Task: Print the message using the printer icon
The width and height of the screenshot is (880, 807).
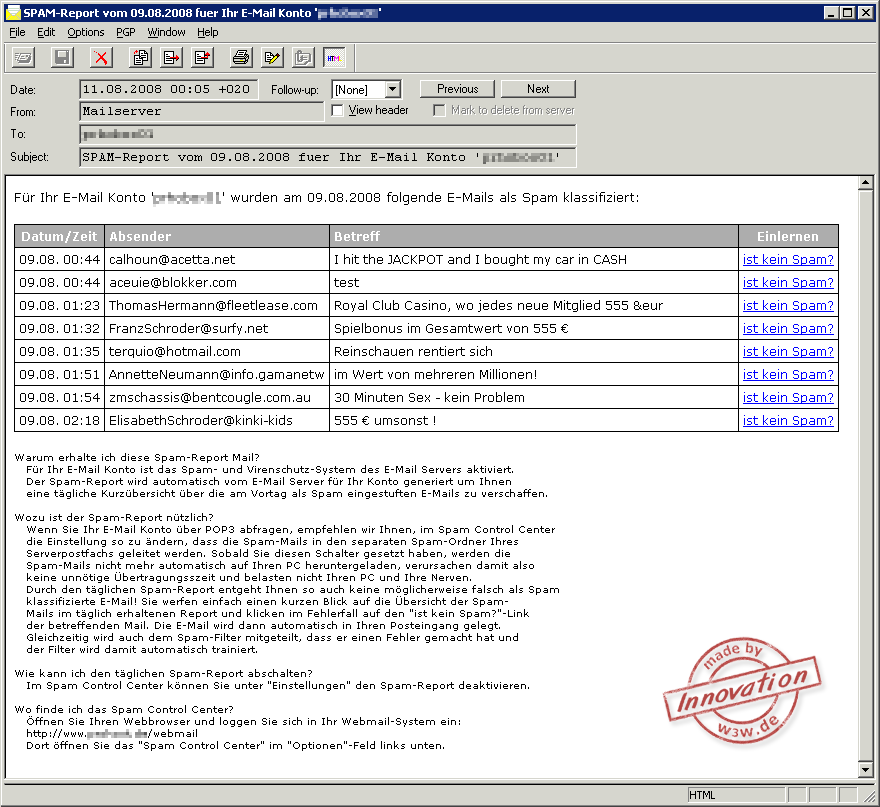Action: pyautogui.click(x=241, y=57)
